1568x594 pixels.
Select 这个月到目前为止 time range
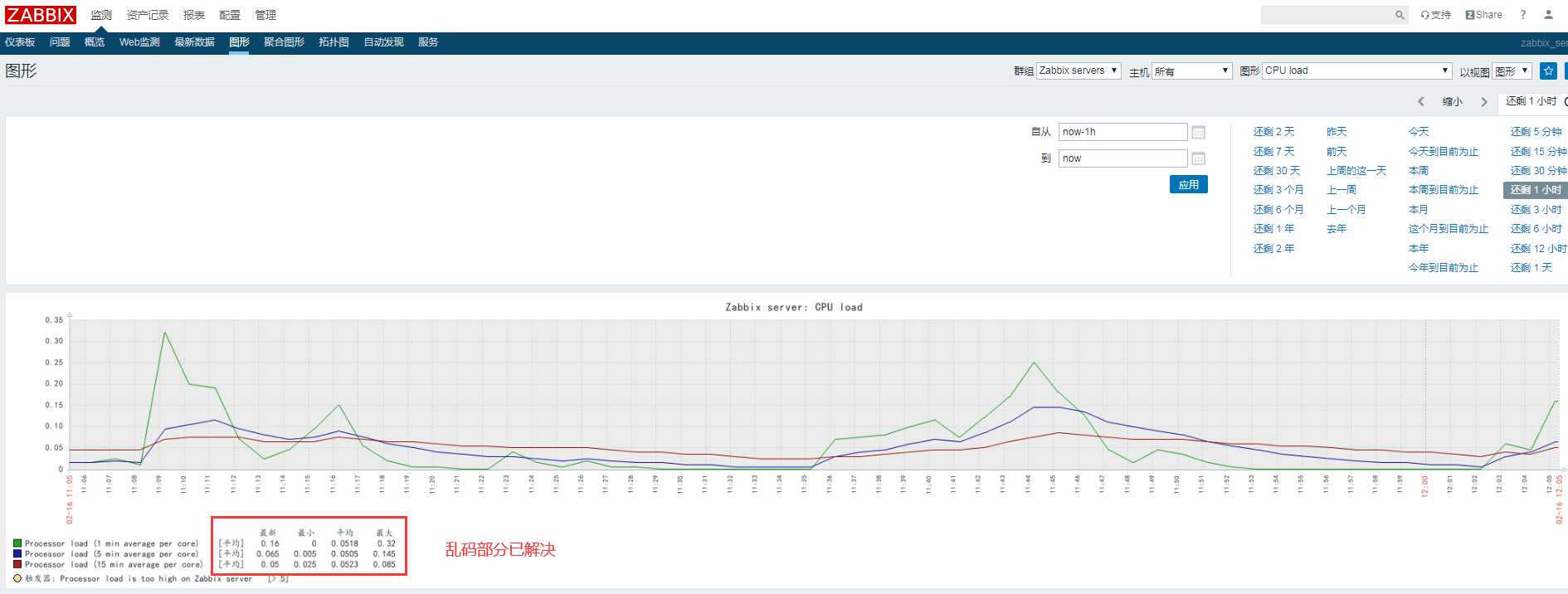pyautogui.click(x=1449, y=229)
